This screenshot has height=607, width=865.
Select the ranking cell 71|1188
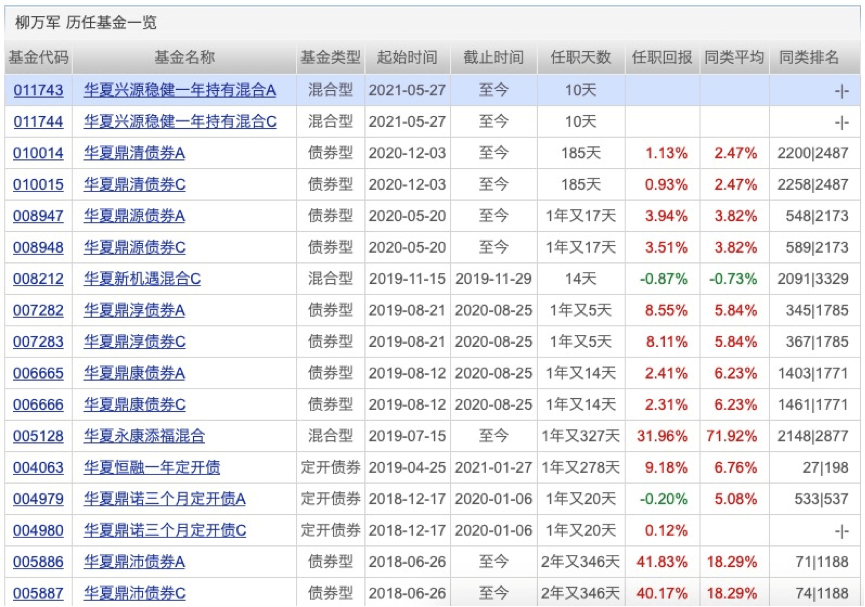tap(815, 562)
